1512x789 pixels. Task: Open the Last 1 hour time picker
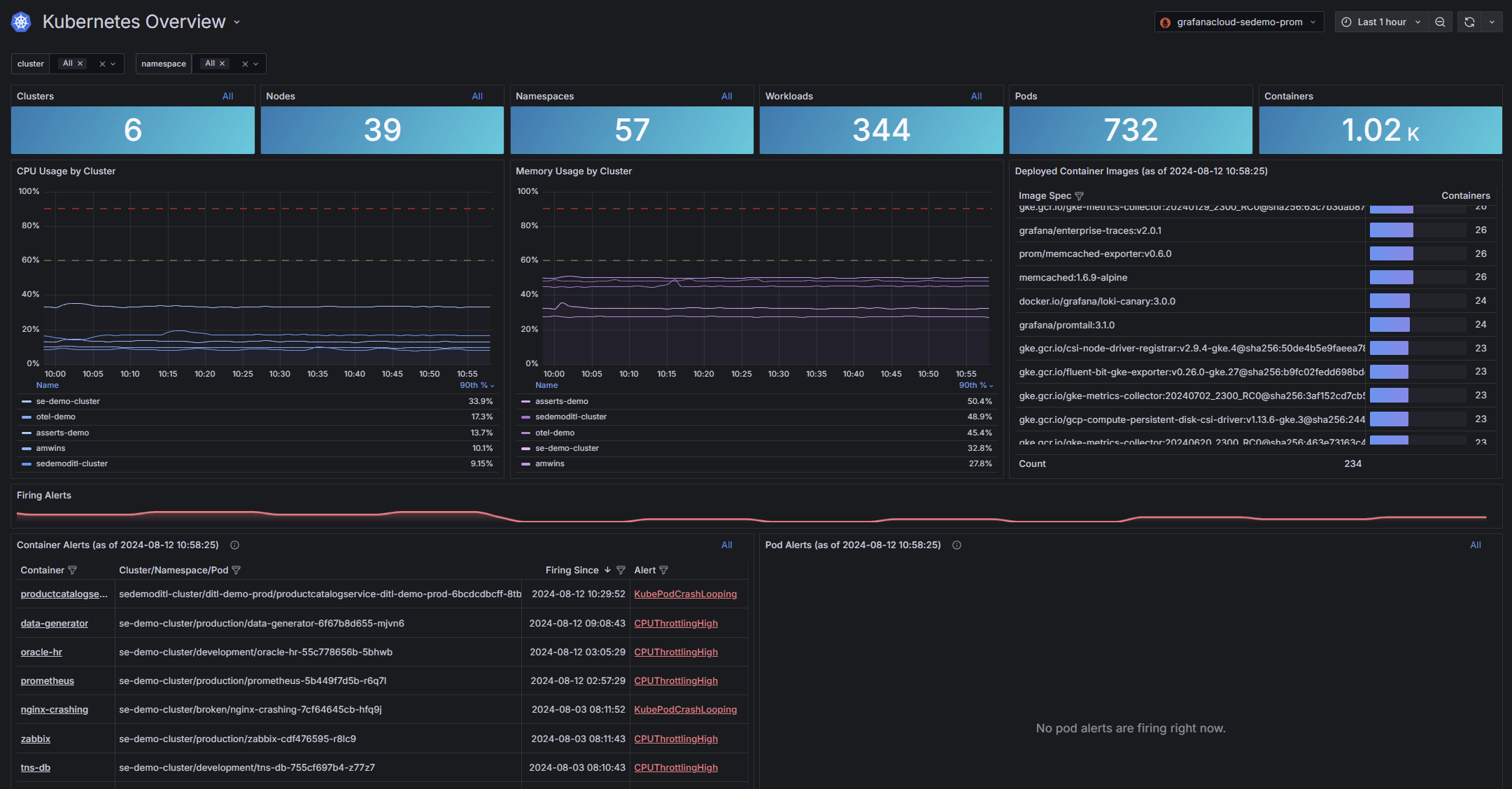[x=1381, y=22]
